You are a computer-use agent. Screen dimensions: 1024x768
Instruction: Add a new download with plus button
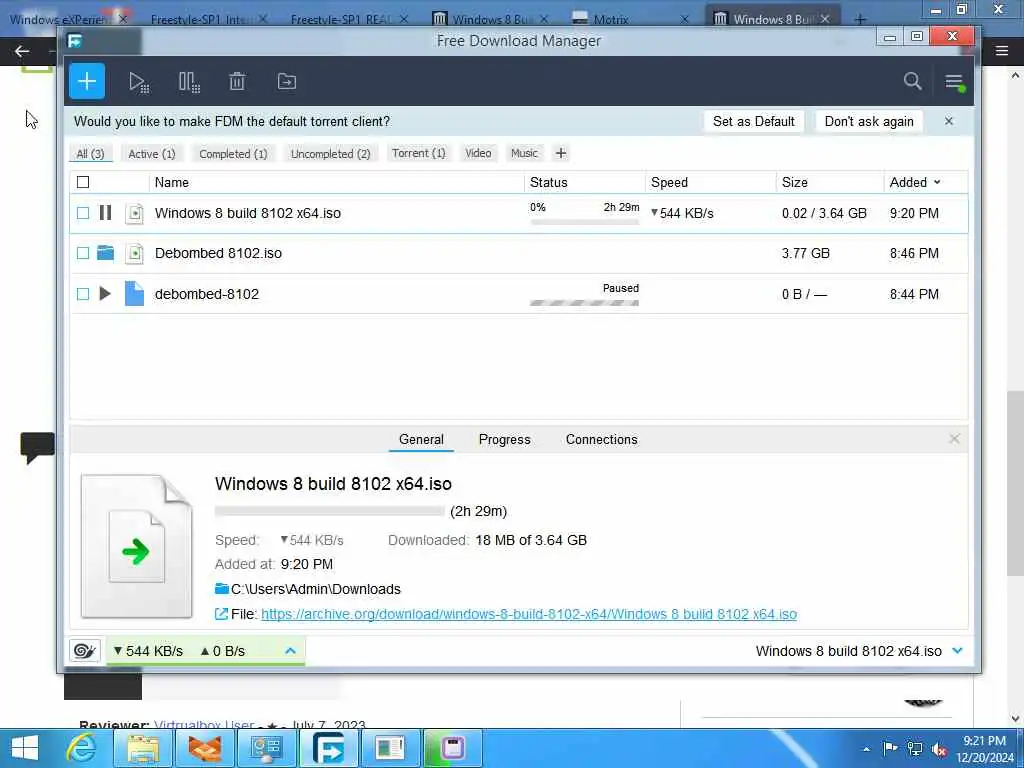coord(87,82)
